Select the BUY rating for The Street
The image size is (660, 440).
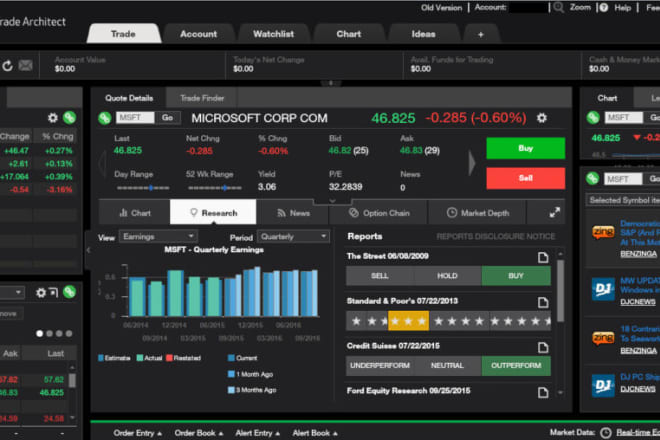[516, 276]
